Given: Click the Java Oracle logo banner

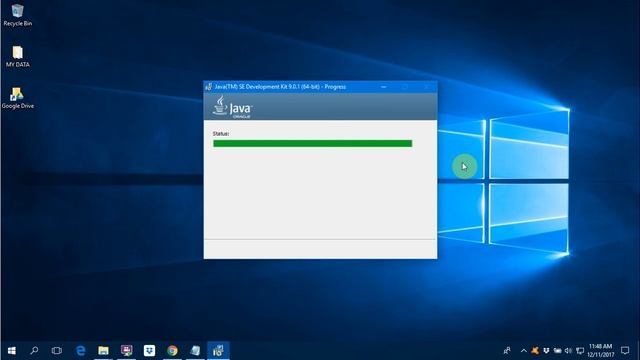Looking at the screenshot, I should click(x=232, y=107).
